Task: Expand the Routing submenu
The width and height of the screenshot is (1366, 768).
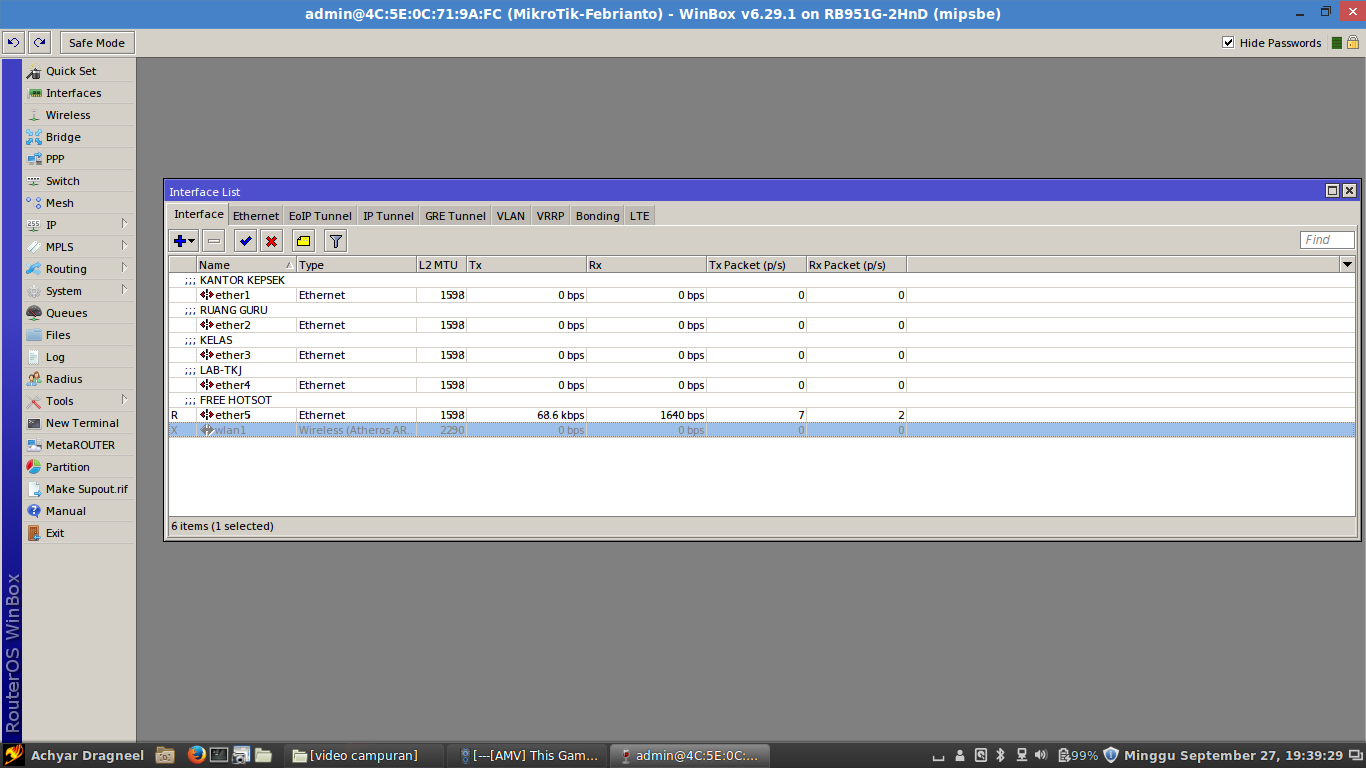Action: point(78,269)
